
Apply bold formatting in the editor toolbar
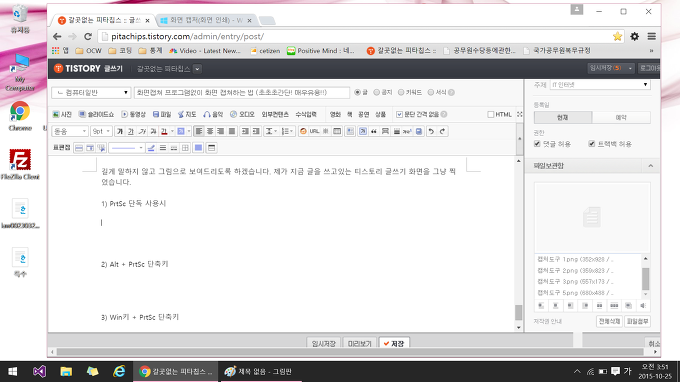[x=120, y=131]
